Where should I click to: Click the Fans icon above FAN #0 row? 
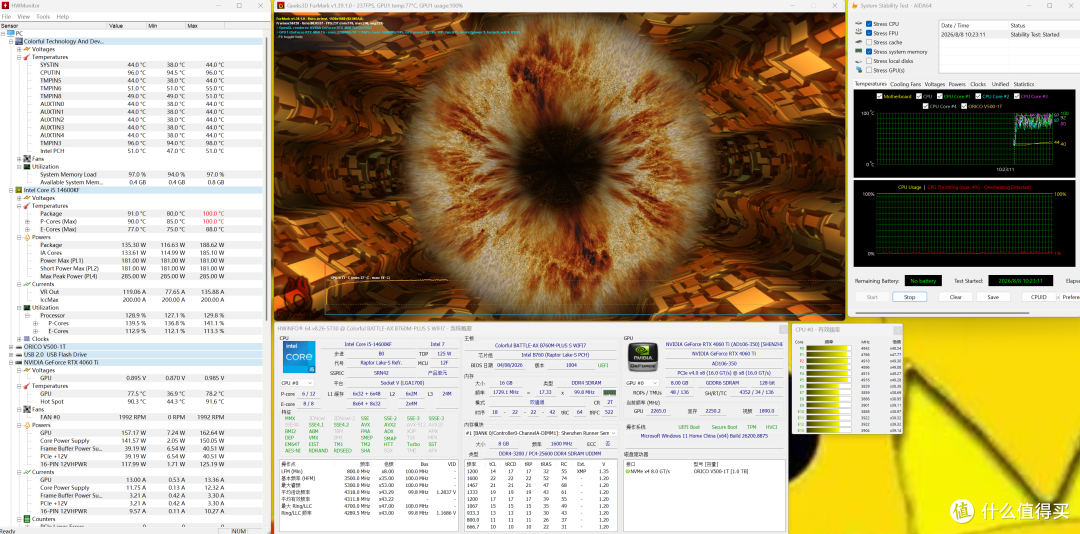(x=27, y=409)
